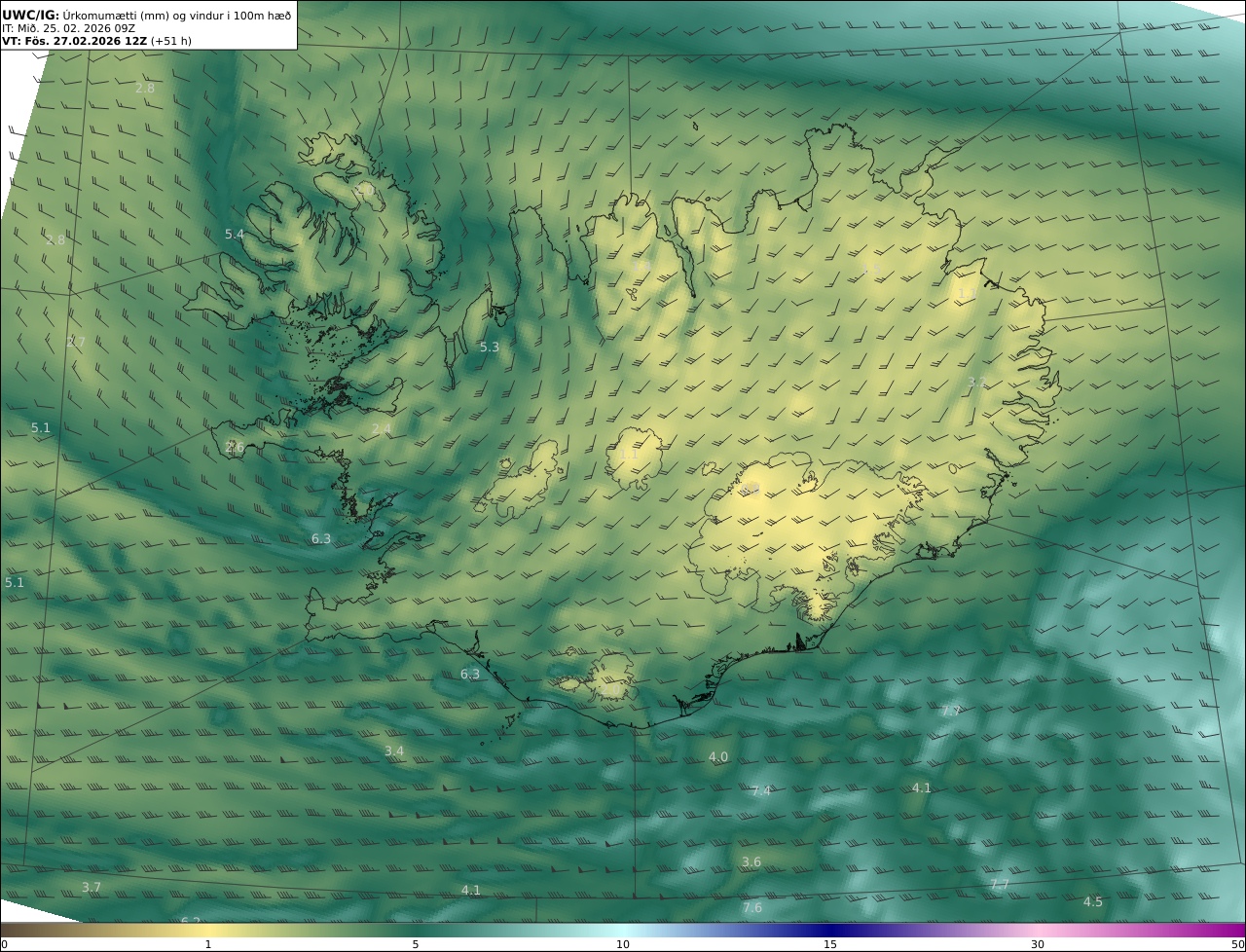Image resolution: width=1246 pixels, height=952 pixels.
Task: Click the 30 tick on the color scale
Action: [x=1038, y=944]
